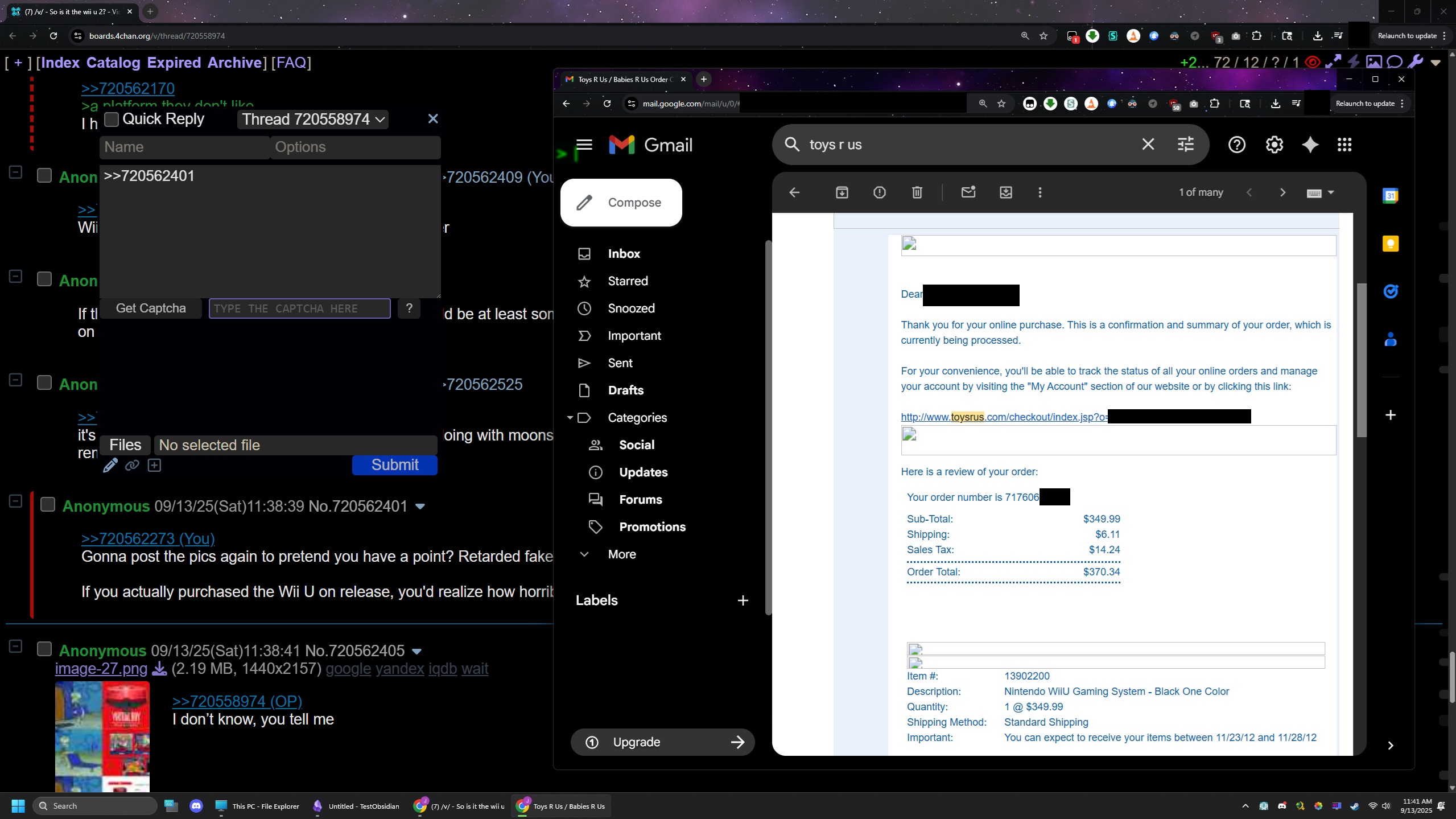The width and height of the screenshot is (1456, 819).
Task: Click the Files button in Quick Reply
Action: 125,445
